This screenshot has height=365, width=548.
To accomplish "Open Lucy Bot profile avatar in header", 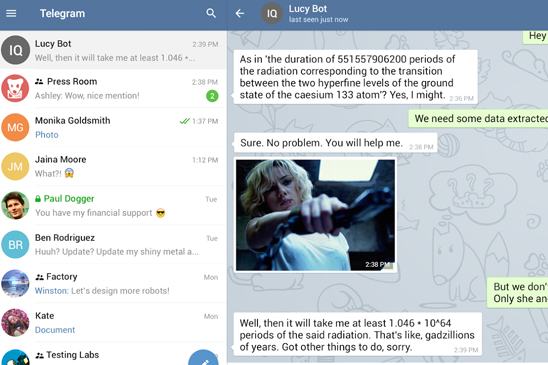I will click(272, 14).
